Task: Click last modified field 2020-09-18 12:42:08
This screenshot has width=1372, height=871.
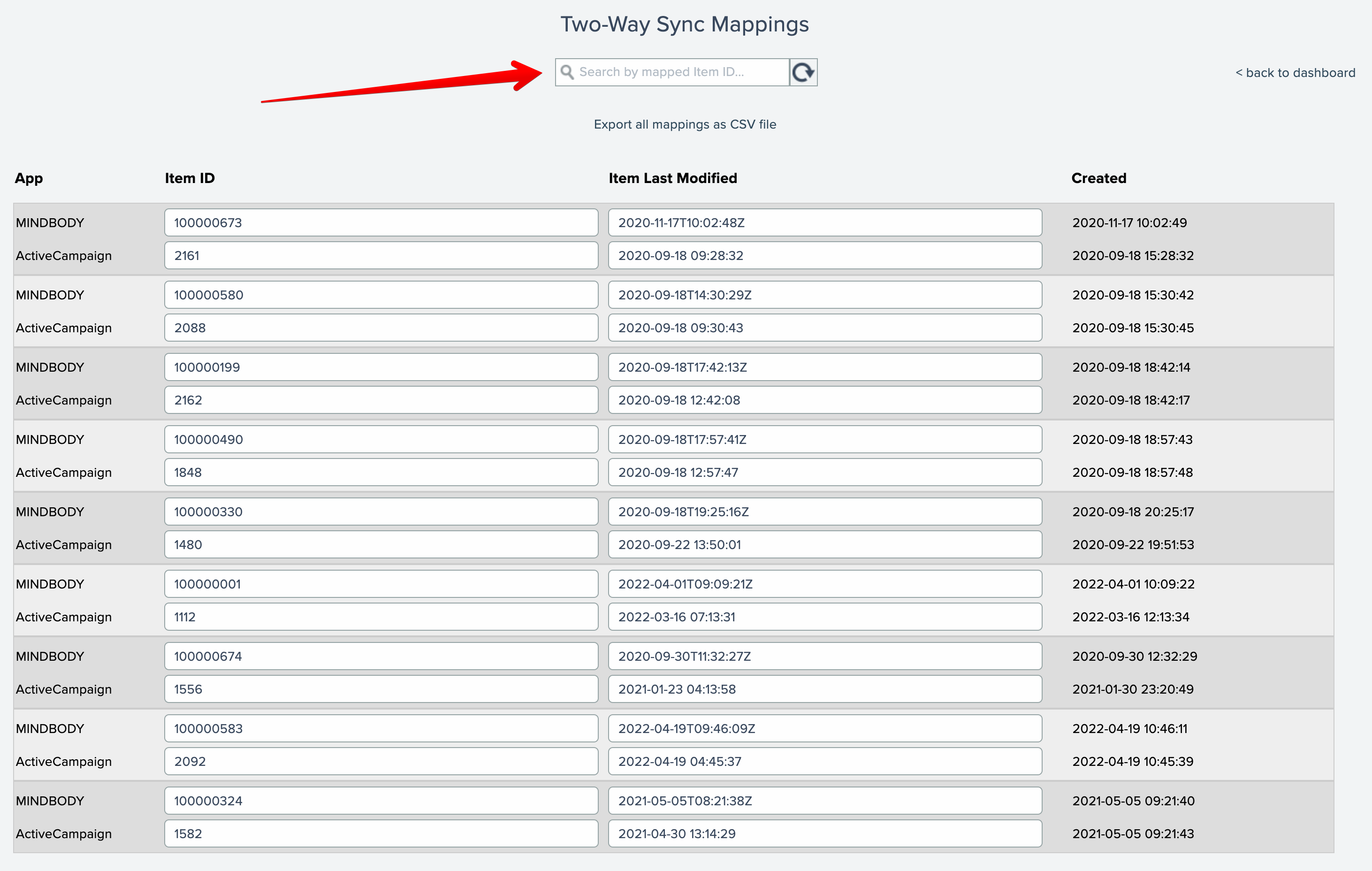Action: tap(824, 400)
